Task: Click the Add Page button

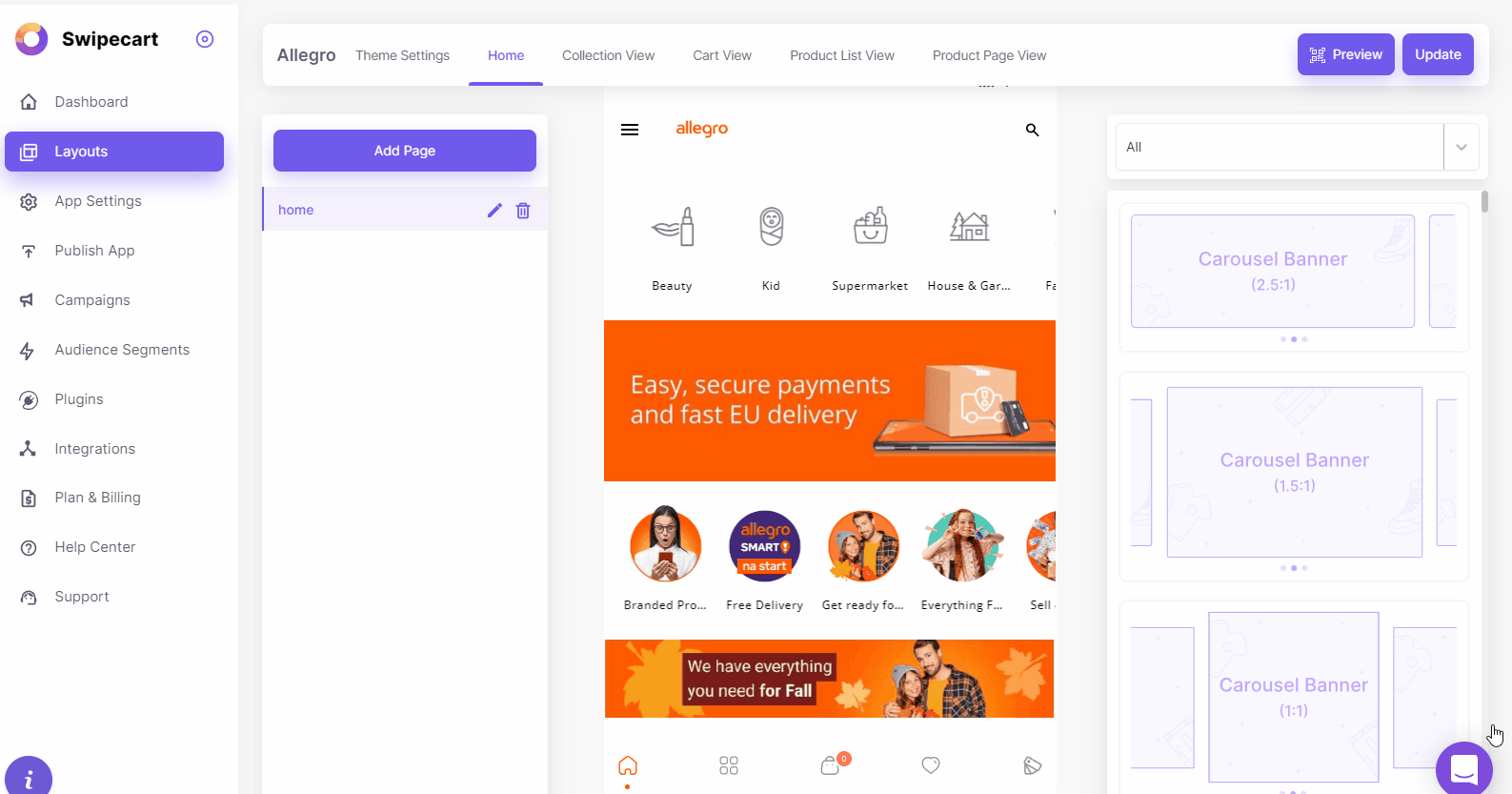Action: 405,151
